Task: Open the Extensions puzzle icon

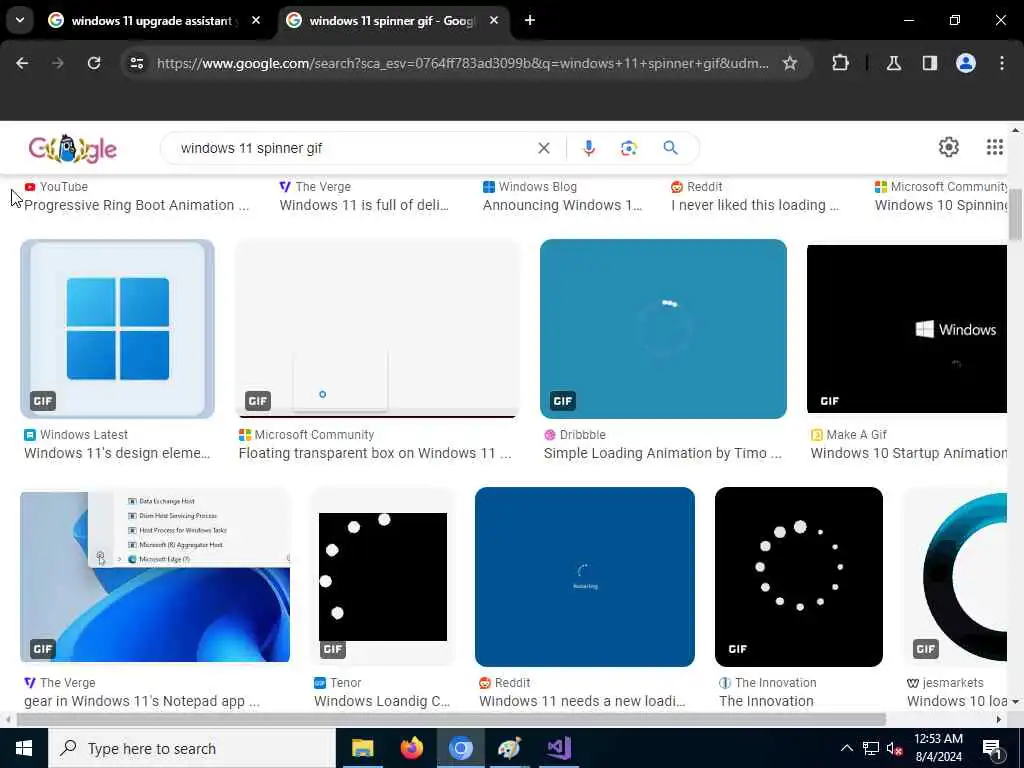Action: 840,63
